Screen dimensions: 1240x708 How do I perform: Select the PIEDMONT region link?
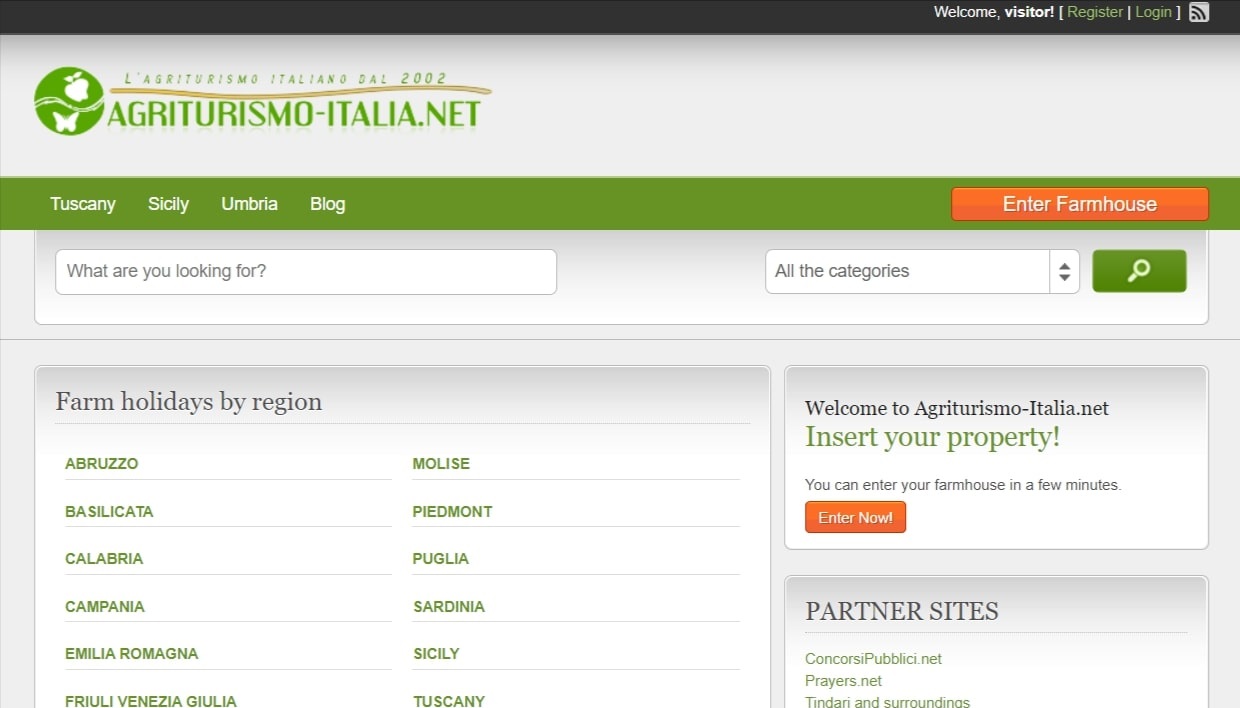coord(452,512)
